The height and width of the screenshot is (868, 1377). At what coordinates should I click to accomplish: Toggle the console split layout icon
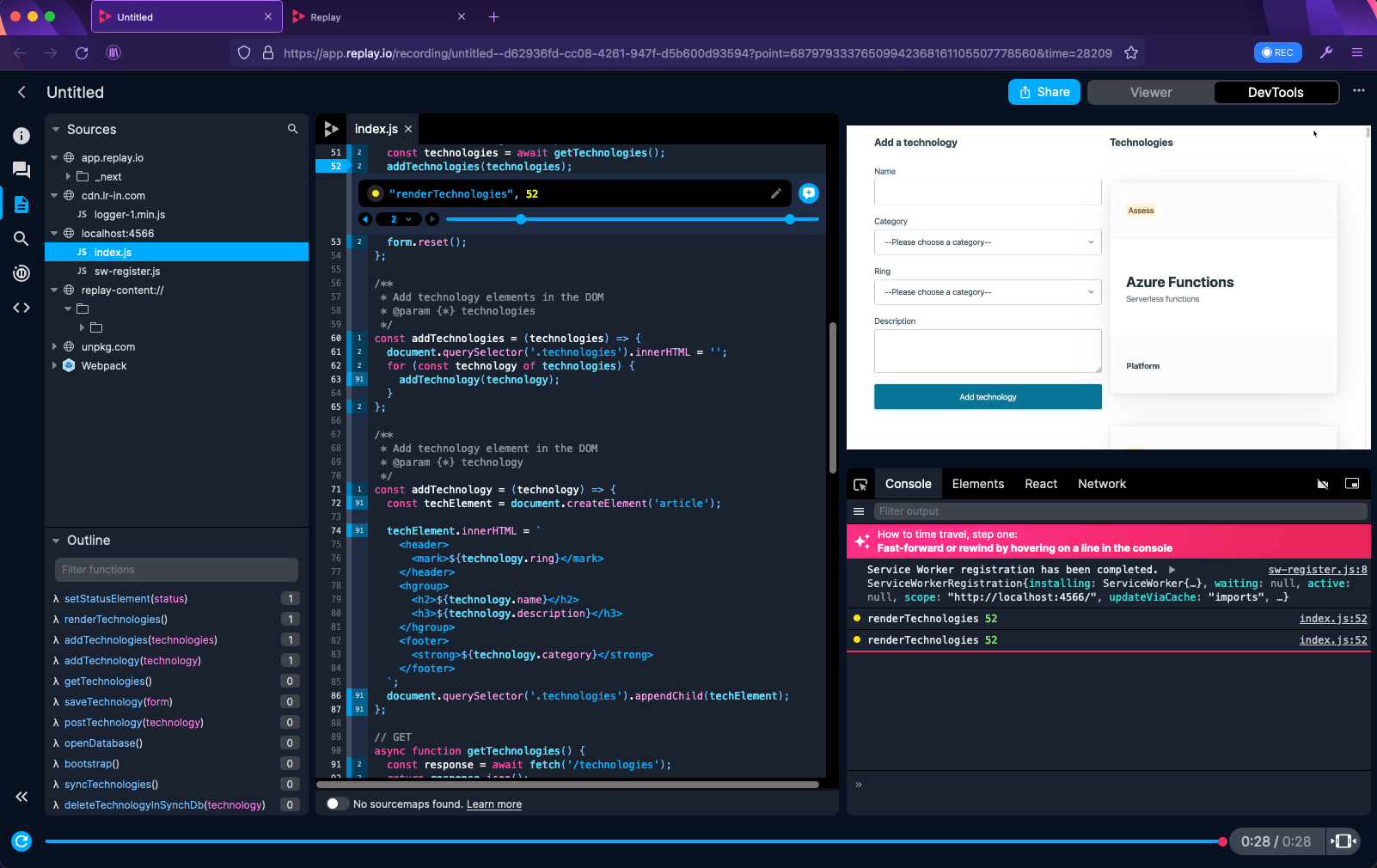1352,484
